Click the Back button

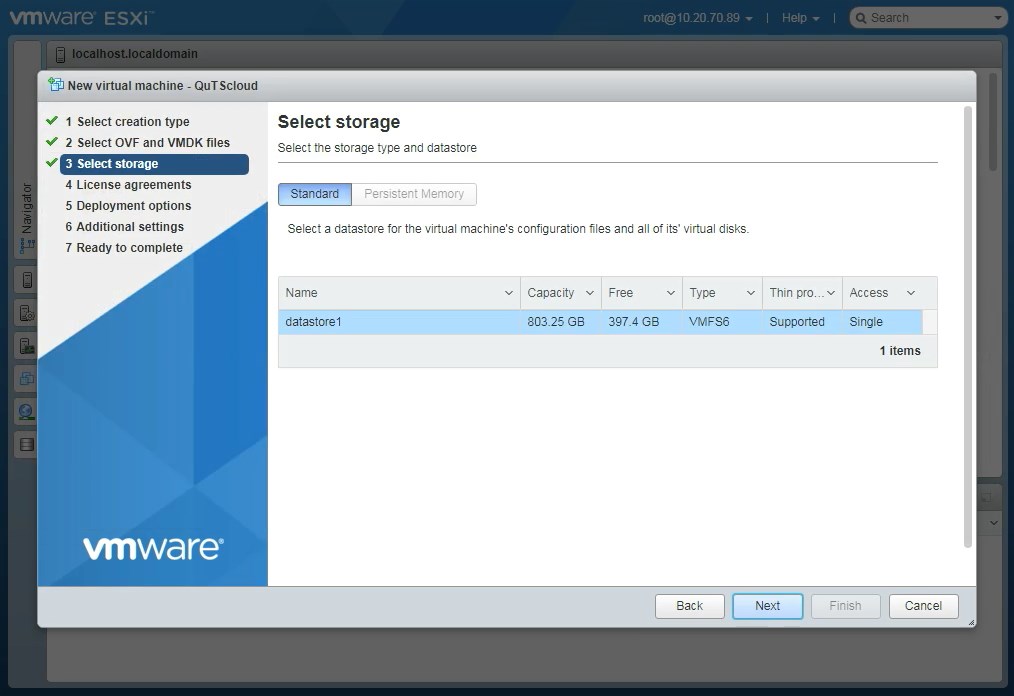coord(689,606)
